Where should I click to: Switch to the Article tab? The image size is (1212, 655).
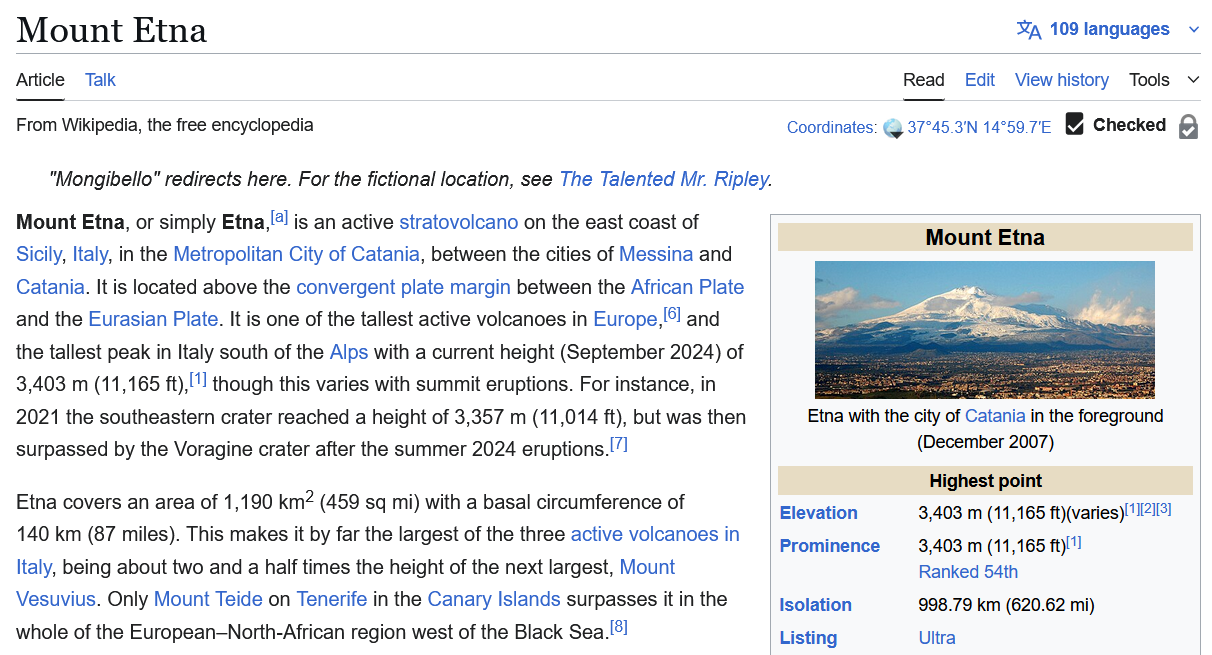40,80
